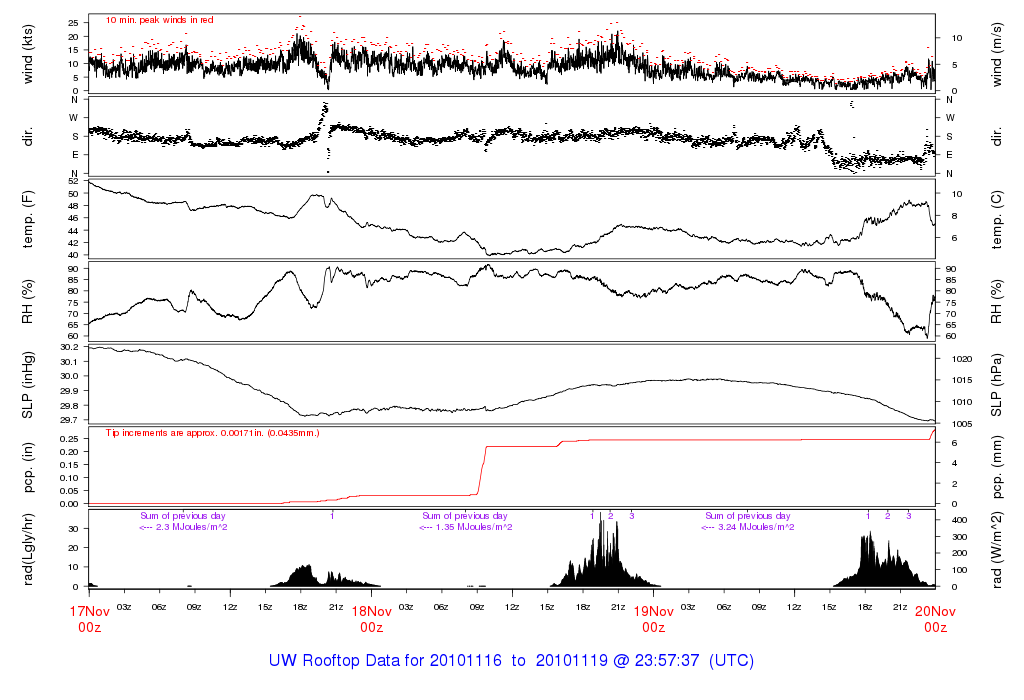The height and width of the screenshot is (700, 1024).
Task: Click the 'temp. (C)' axis label
Action: (997, 219)
